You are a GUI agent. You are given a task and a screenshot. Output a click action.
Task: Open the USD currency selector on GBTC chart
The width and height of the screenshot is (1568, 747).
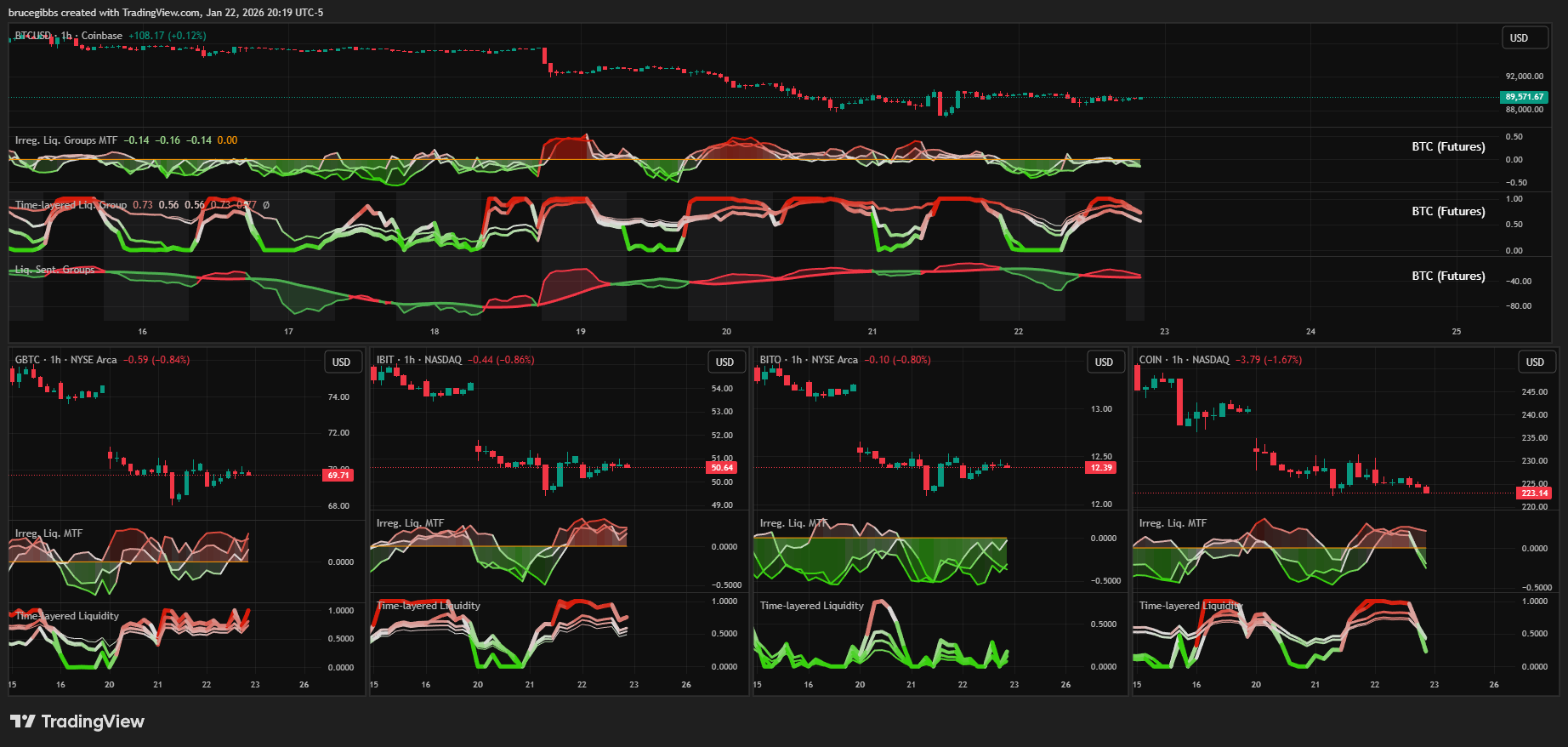coord(341,362)
